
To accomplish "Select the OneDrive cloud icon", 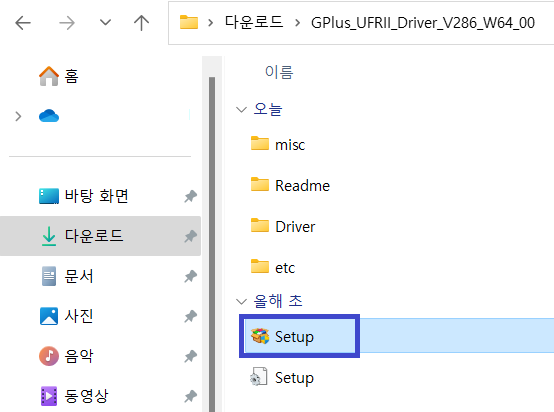I will 49,116.
